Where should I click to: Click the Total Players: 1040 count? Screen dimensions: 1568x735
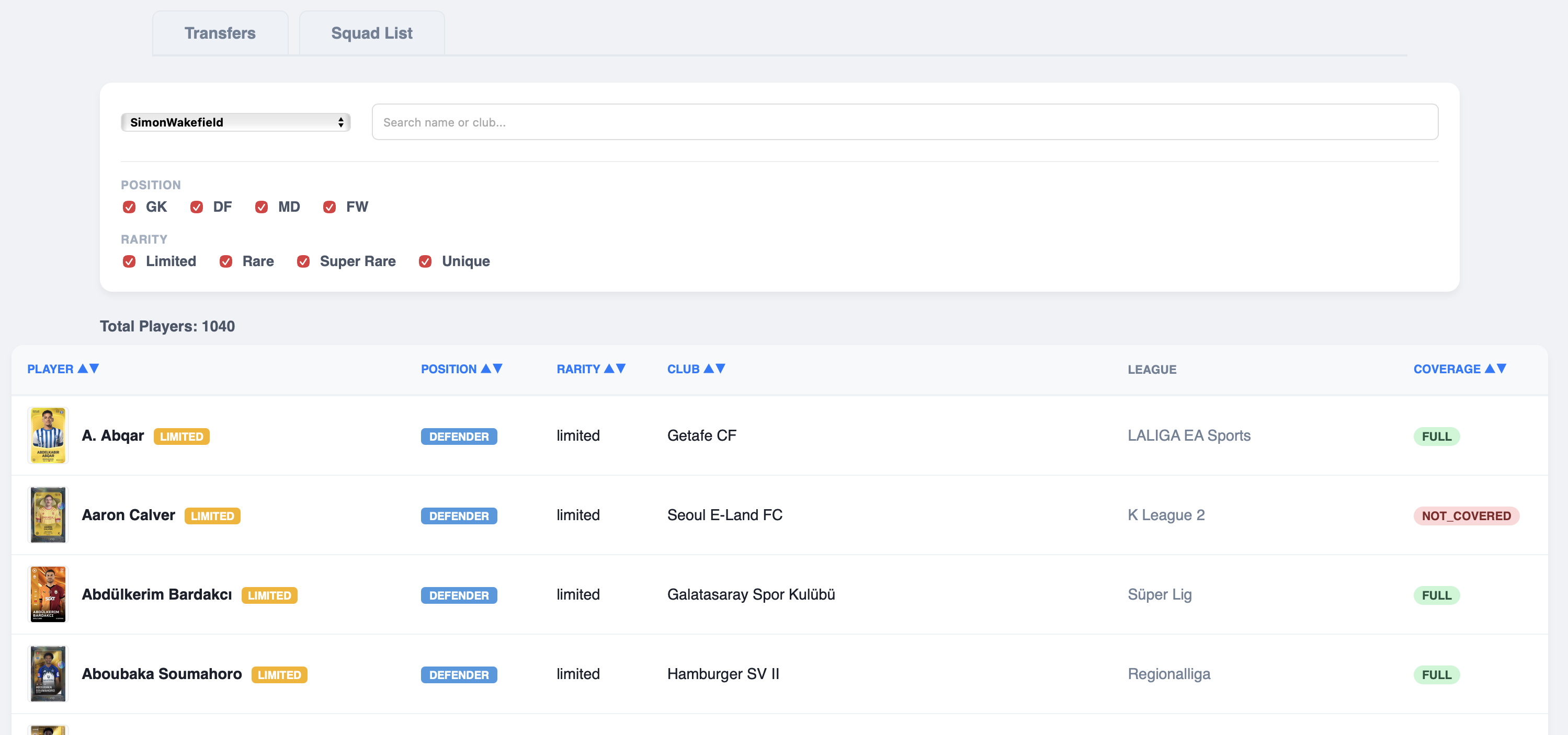tap(167, 326)
